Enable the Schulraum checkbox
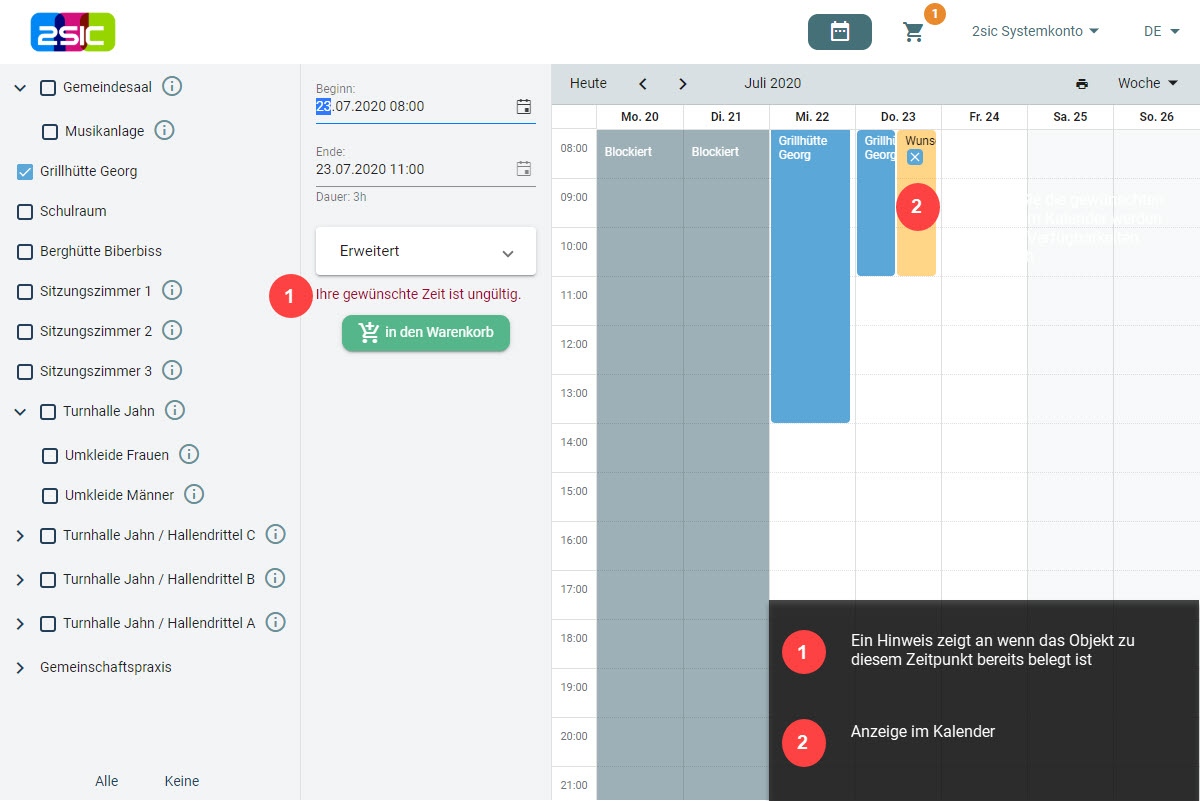This screenshot has height=801, width=1200. 26,212
